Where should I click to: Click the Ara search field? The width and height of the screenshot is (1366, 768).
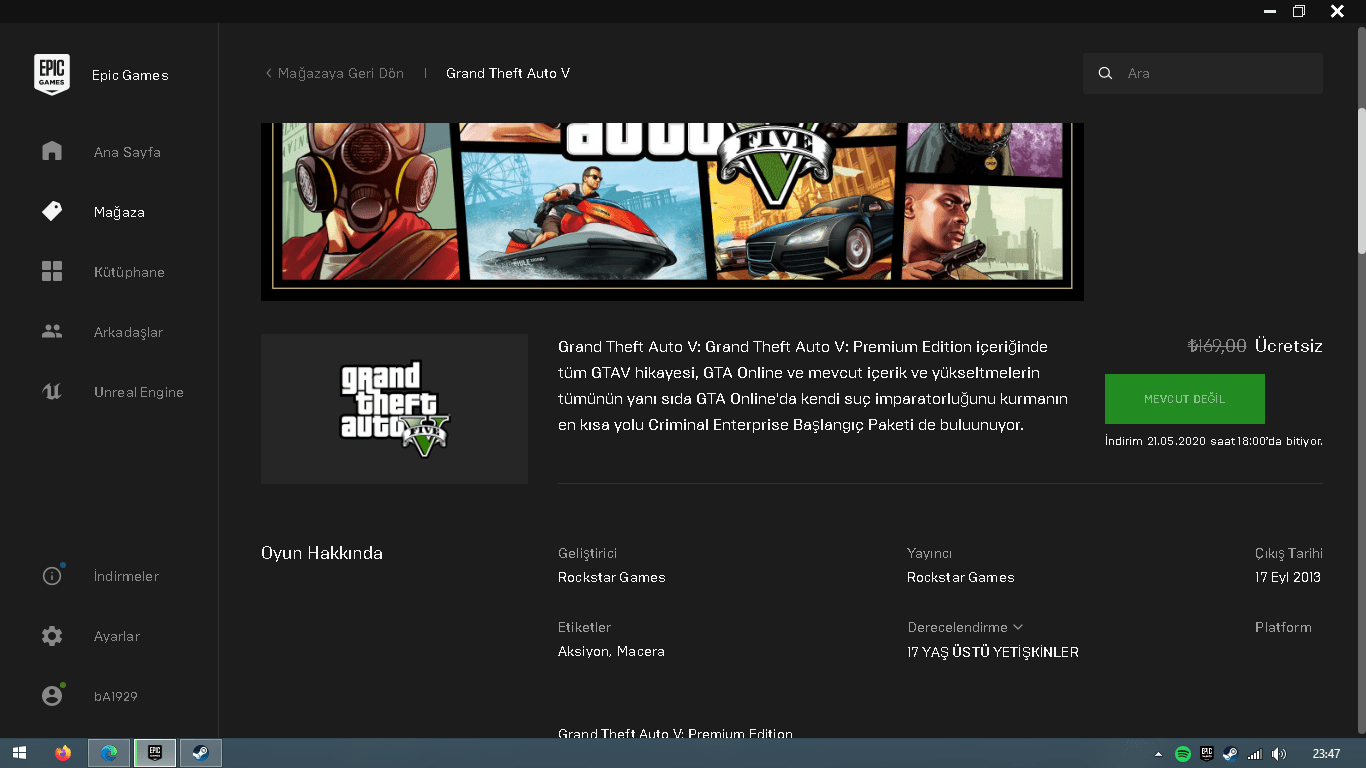point(1202,73)
